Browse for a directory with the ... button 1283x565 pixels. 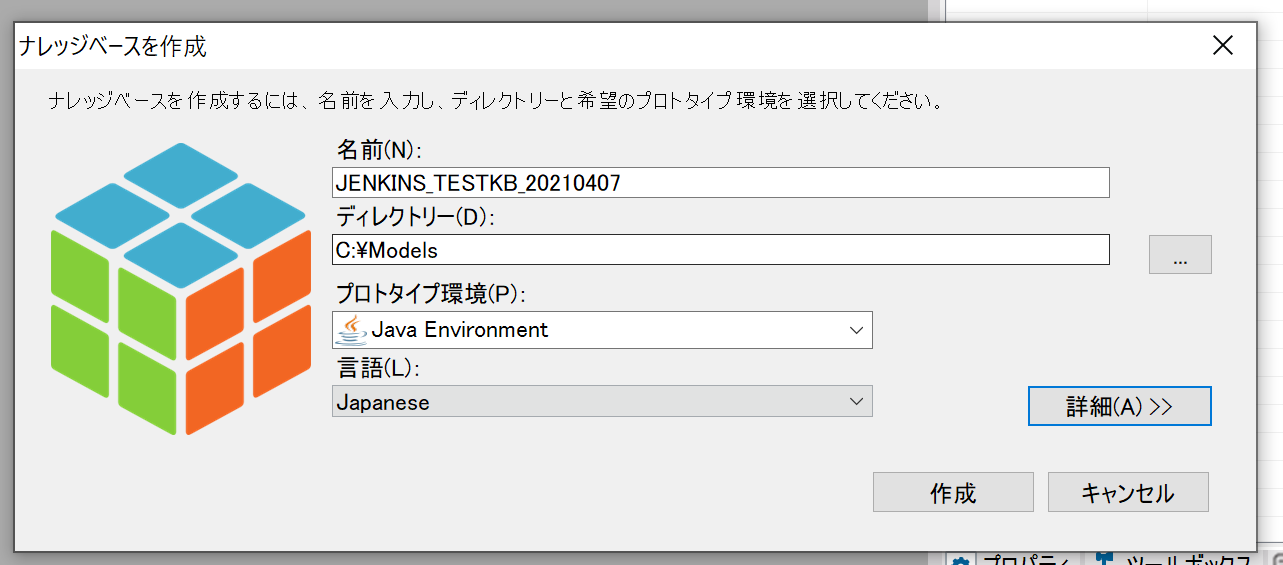pos(1180,255)
